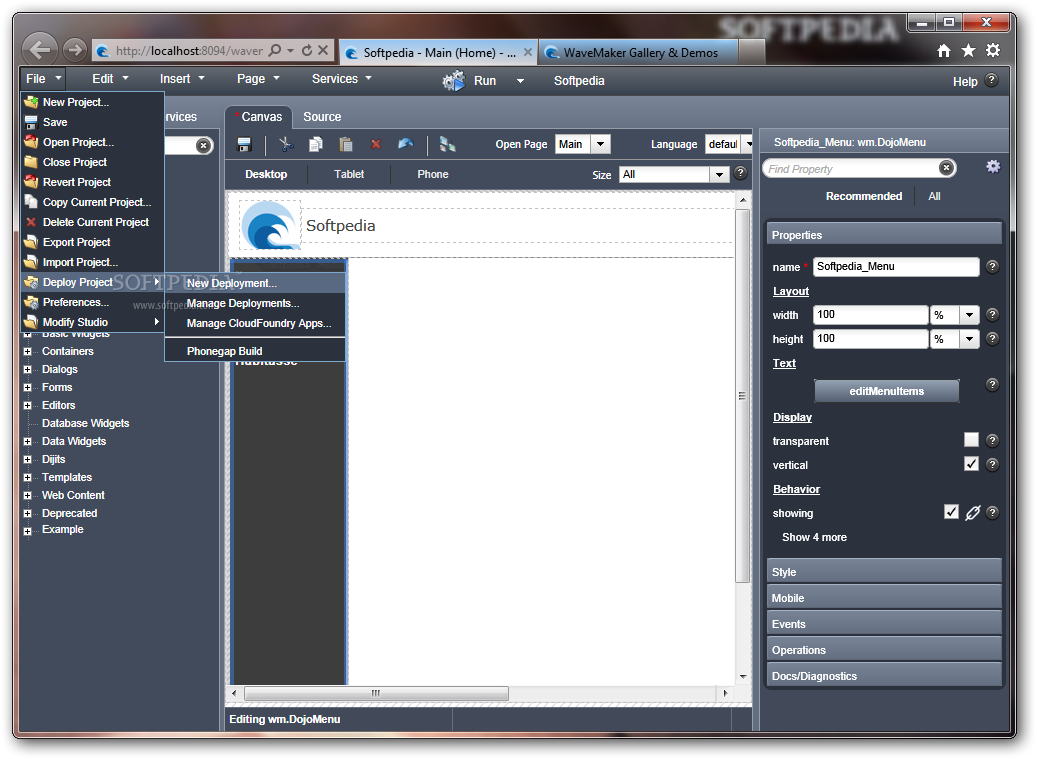Viewport: 1037px width, 759px height.
Task: Click the Paste clipboard icon in canvas toolbar
Action: (x=346, y=144)
